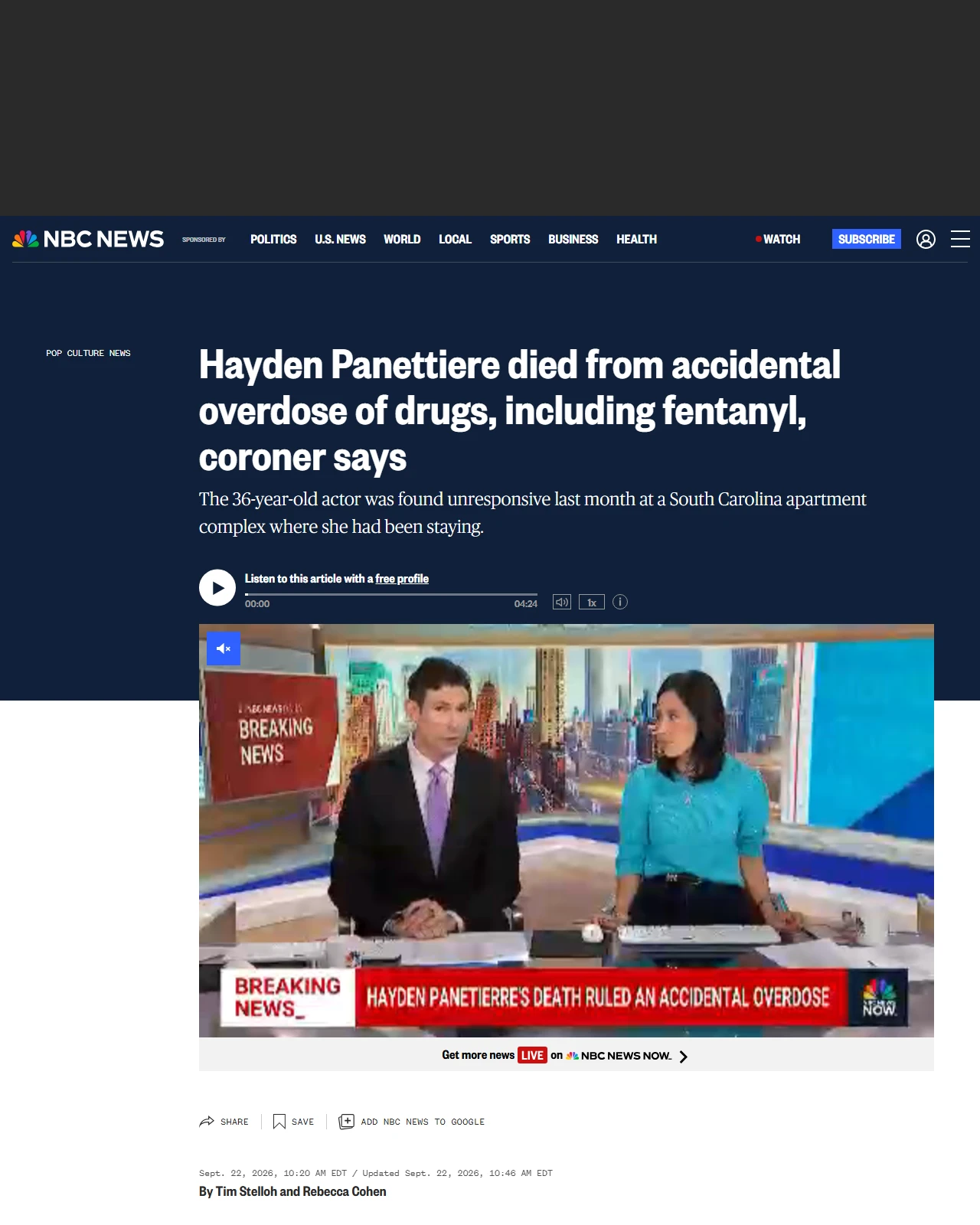Click the Pop Culture News label
The image size is (980, 1225).
coord(88,353)
